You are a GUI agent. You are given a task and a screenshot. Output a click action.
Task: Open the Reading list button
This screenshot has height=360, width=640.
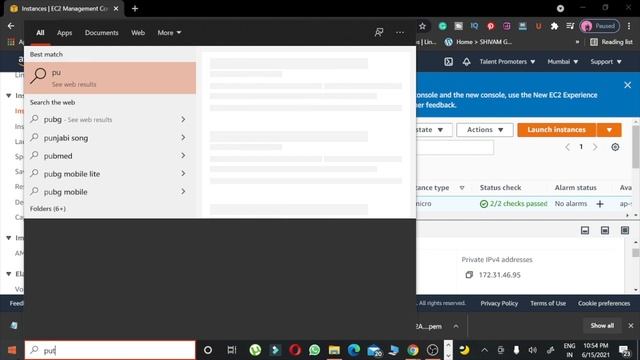pyautogui.click(x=611, y=42)
